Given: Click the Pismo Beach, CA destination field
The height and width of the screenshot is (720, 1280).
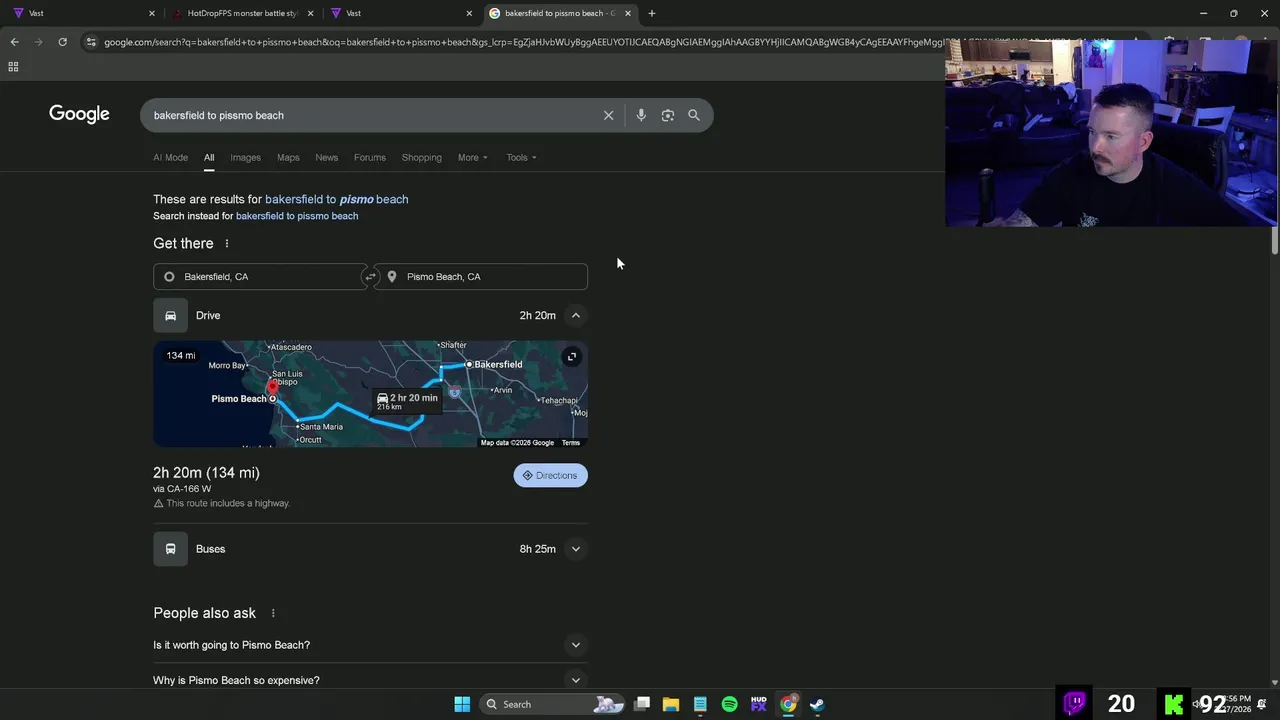Looking at the screenshot, I should click(481, 277).
